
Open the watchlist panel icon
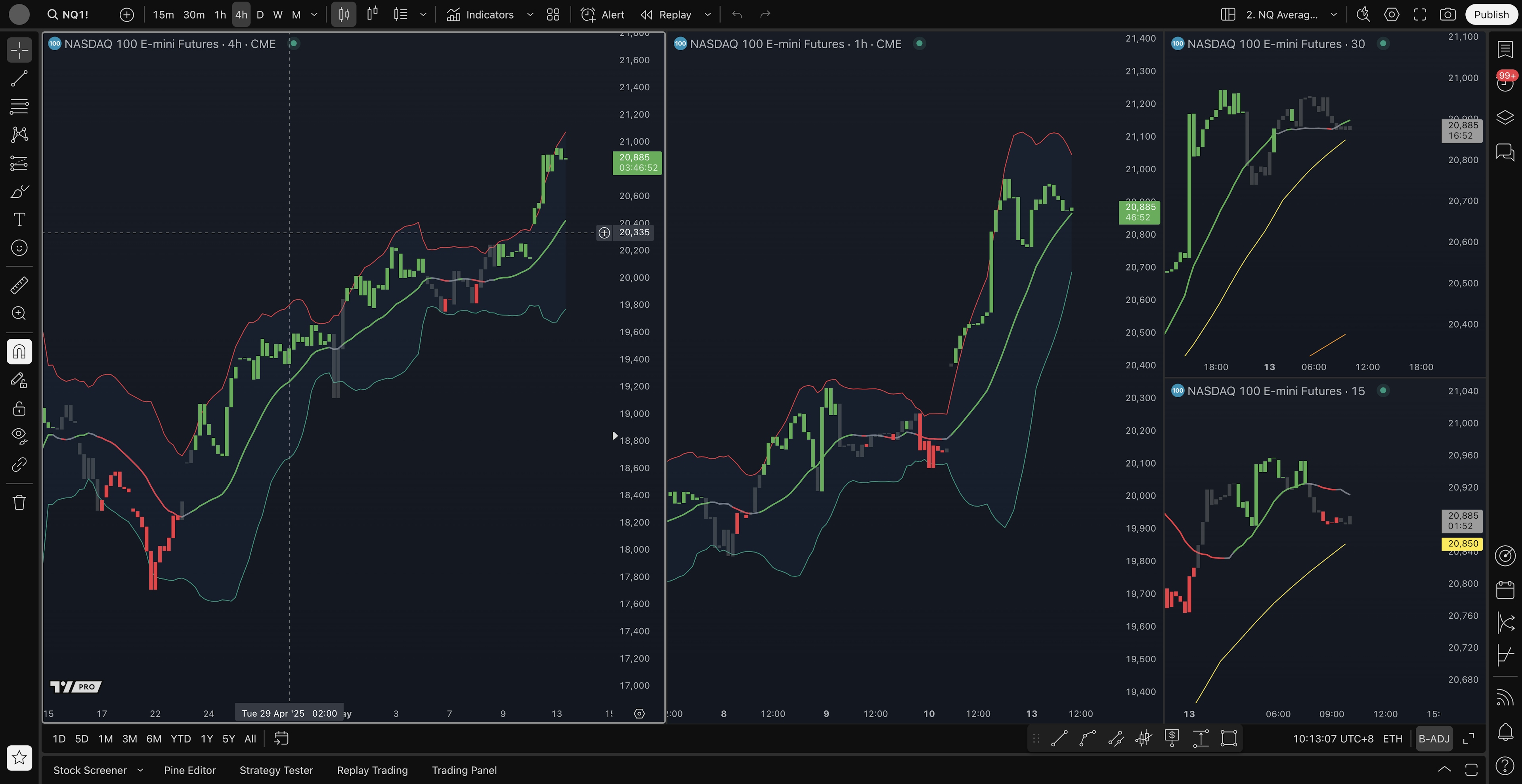pos(1505,50)
